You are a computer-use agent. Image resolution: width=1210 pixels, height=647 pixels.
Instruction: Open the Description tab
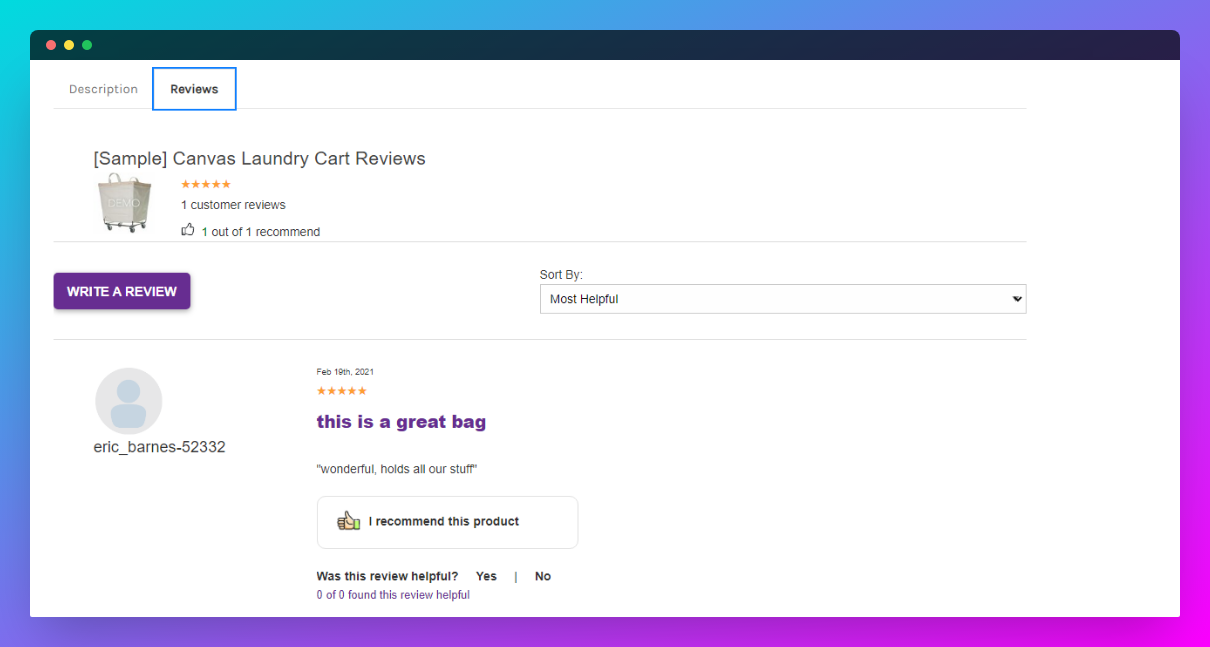point(103,89)
